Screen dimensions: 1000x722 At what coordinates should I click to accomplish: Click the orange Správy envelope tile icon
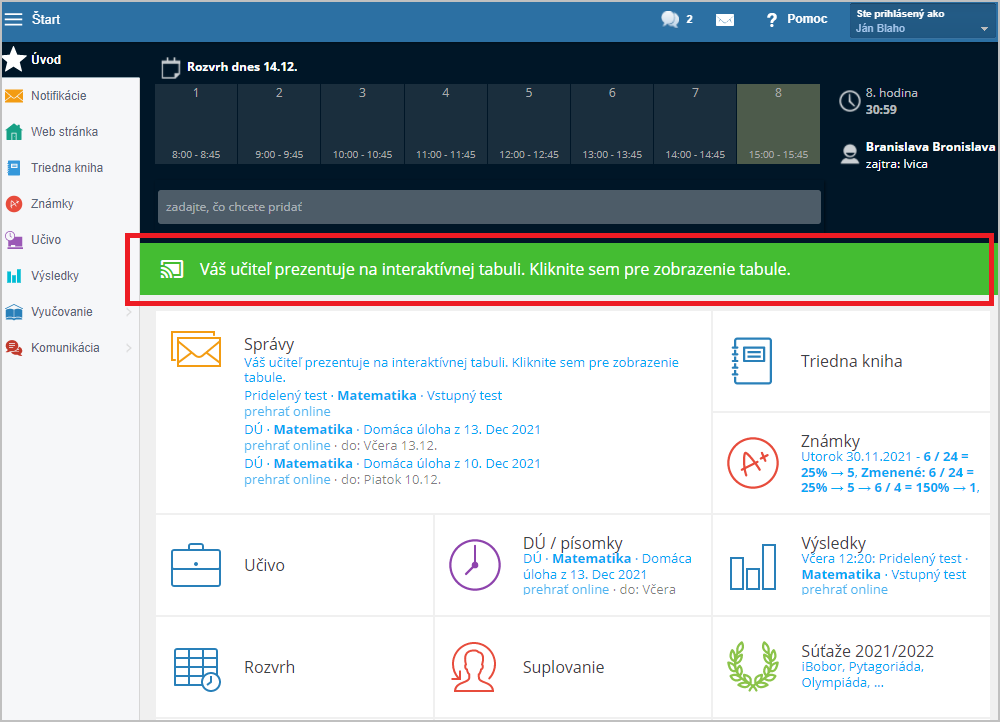point(196,349)
